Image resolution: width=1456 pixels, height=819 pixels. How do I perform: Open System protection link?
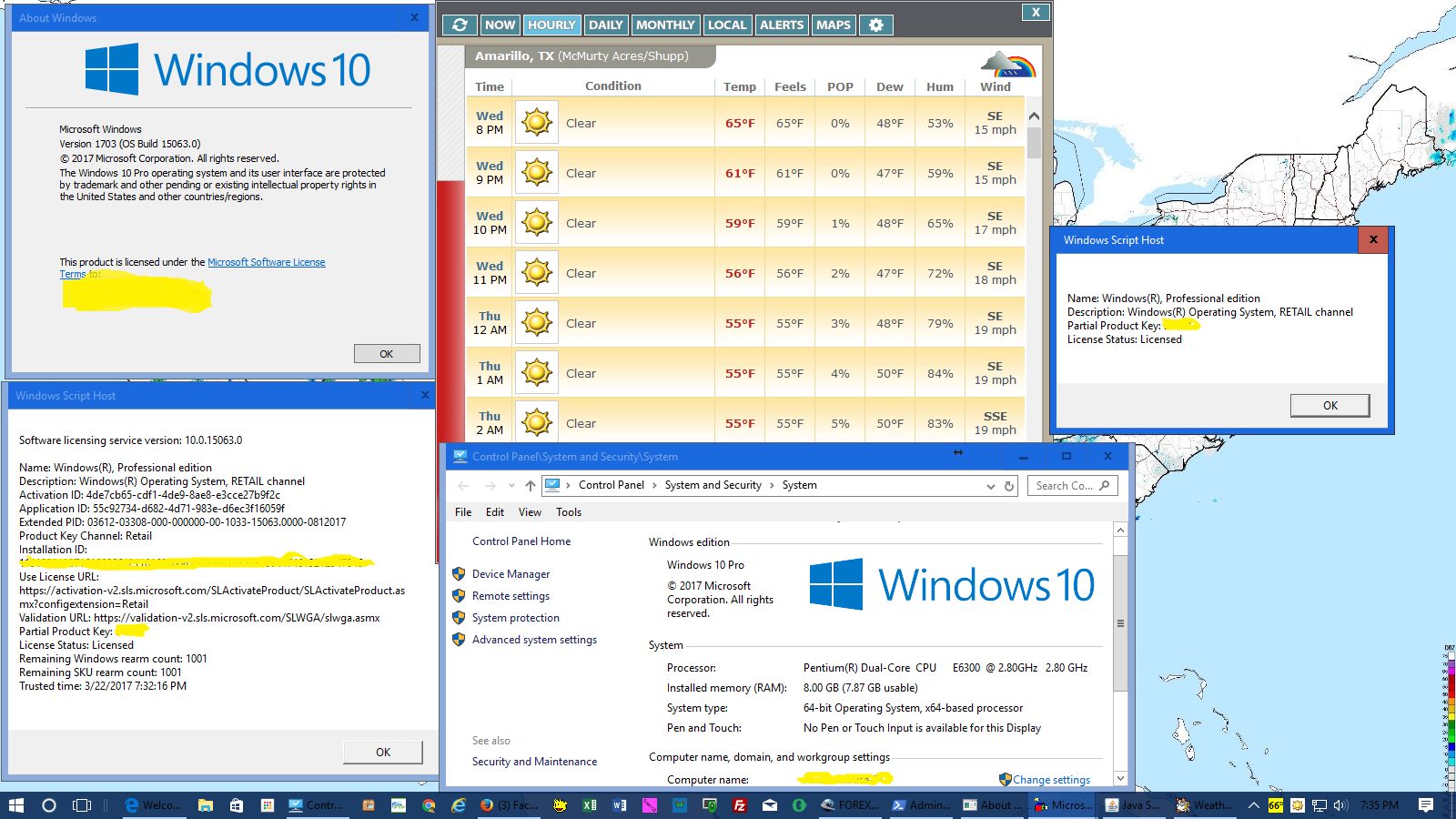coord(516,618)
